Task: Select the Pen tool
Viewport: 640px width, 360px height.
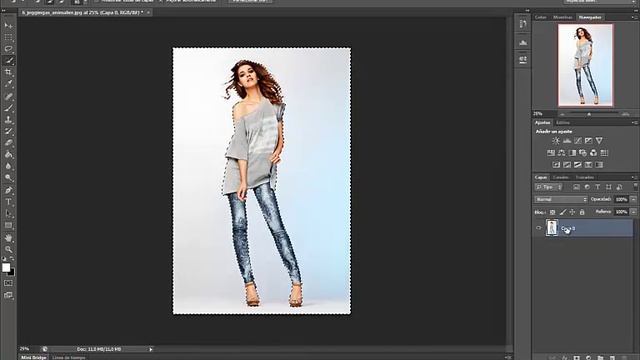Action: pos(8,190)
